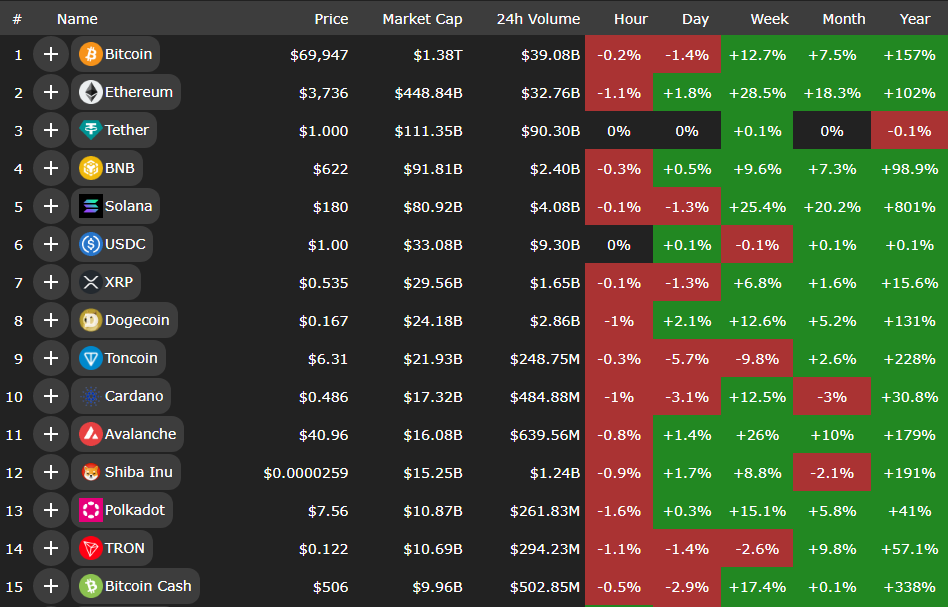Click the Dogecoin logo icon
This screenshot has height=607, width=948.
(91, 320)
